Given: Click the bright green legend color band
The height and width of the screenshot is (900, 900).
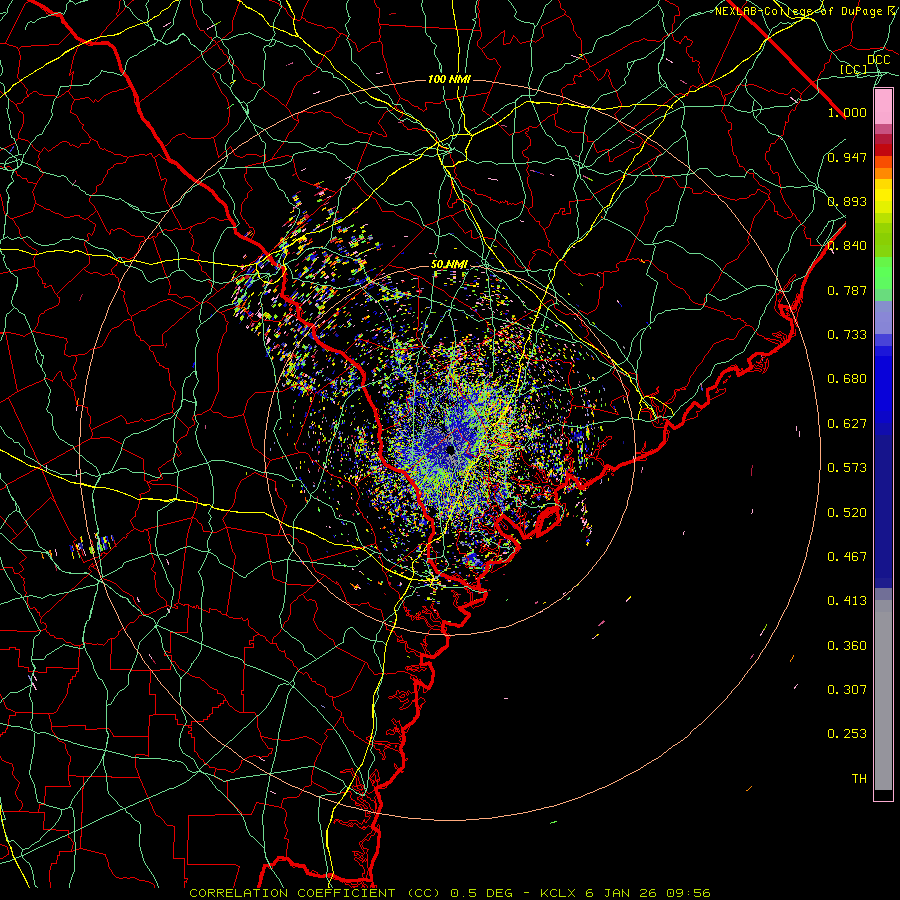Looking at the screenshot, I should coord(883,273).
